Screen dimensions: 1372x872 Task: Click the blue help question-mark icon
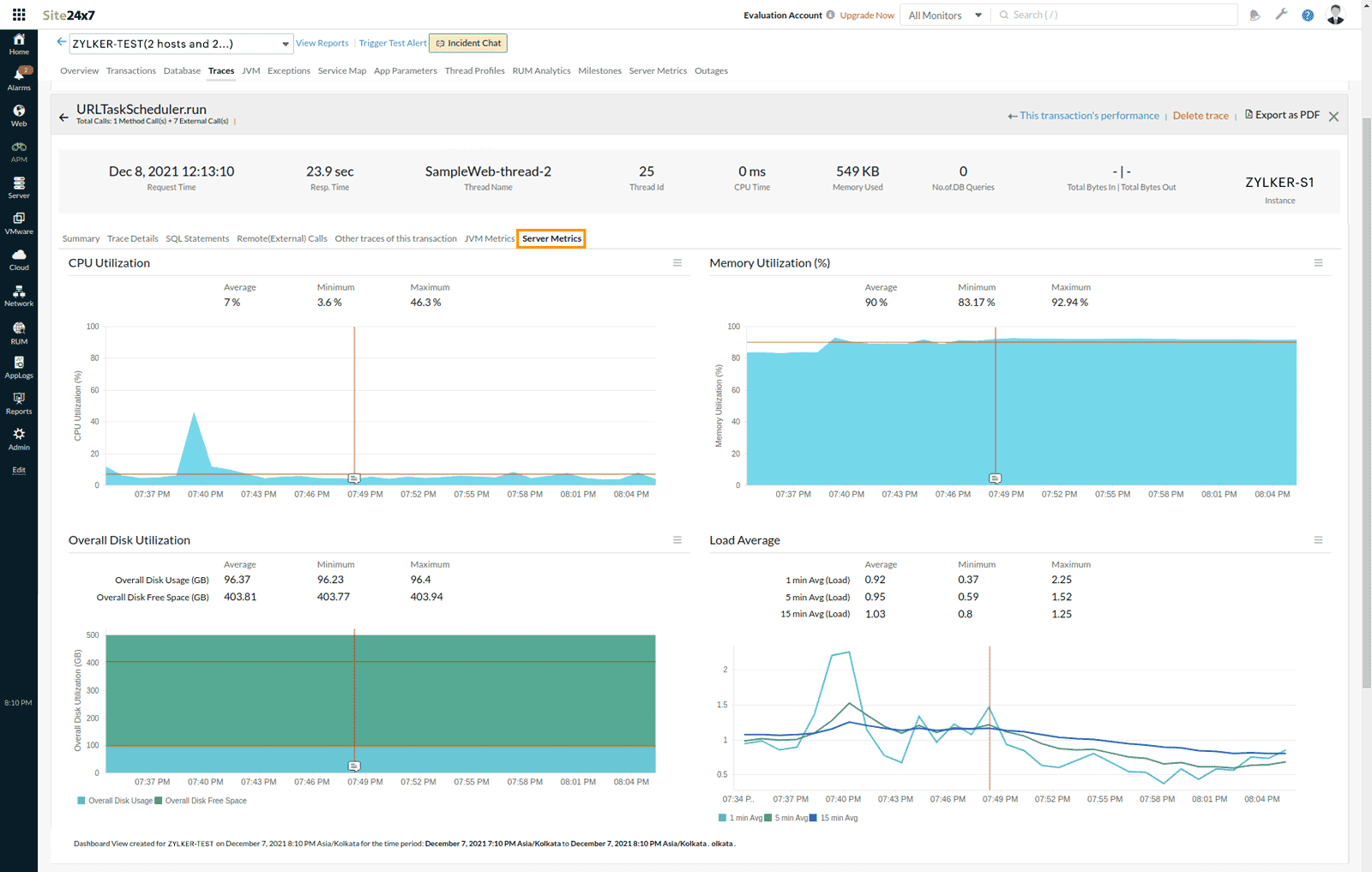1307,15
